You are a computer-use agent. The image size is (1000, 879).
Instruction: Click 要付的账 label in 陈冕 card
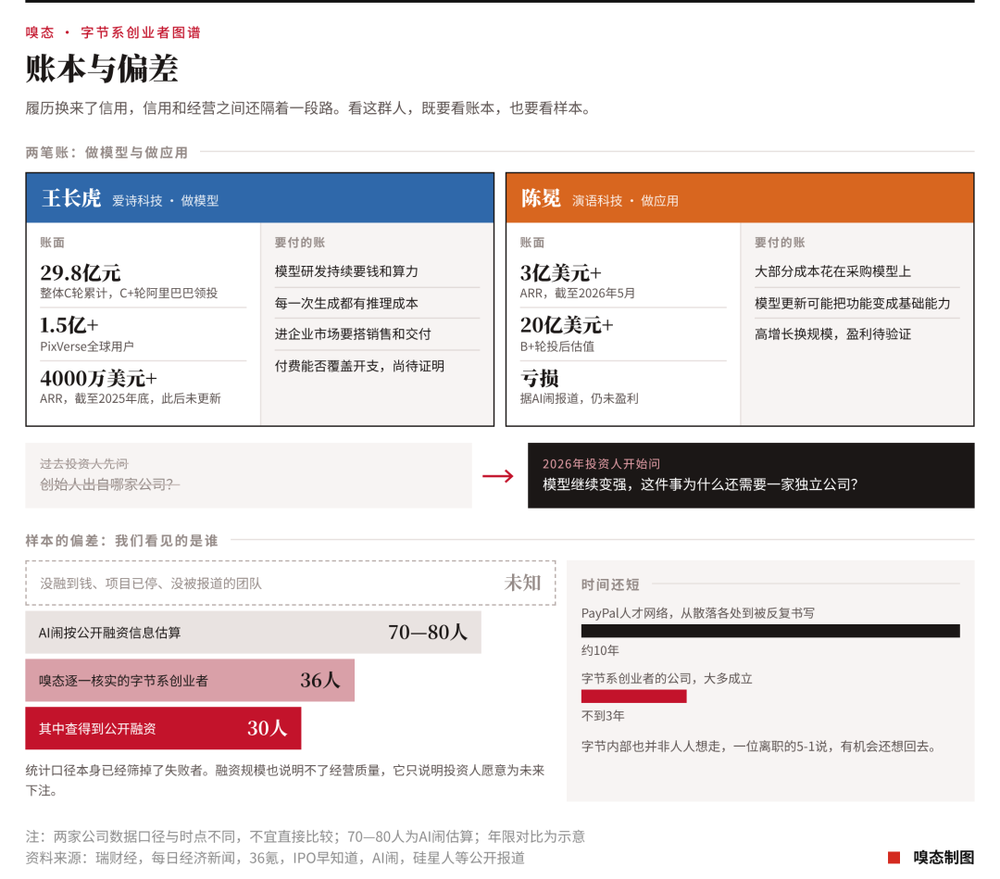click(x=779, y=242)
